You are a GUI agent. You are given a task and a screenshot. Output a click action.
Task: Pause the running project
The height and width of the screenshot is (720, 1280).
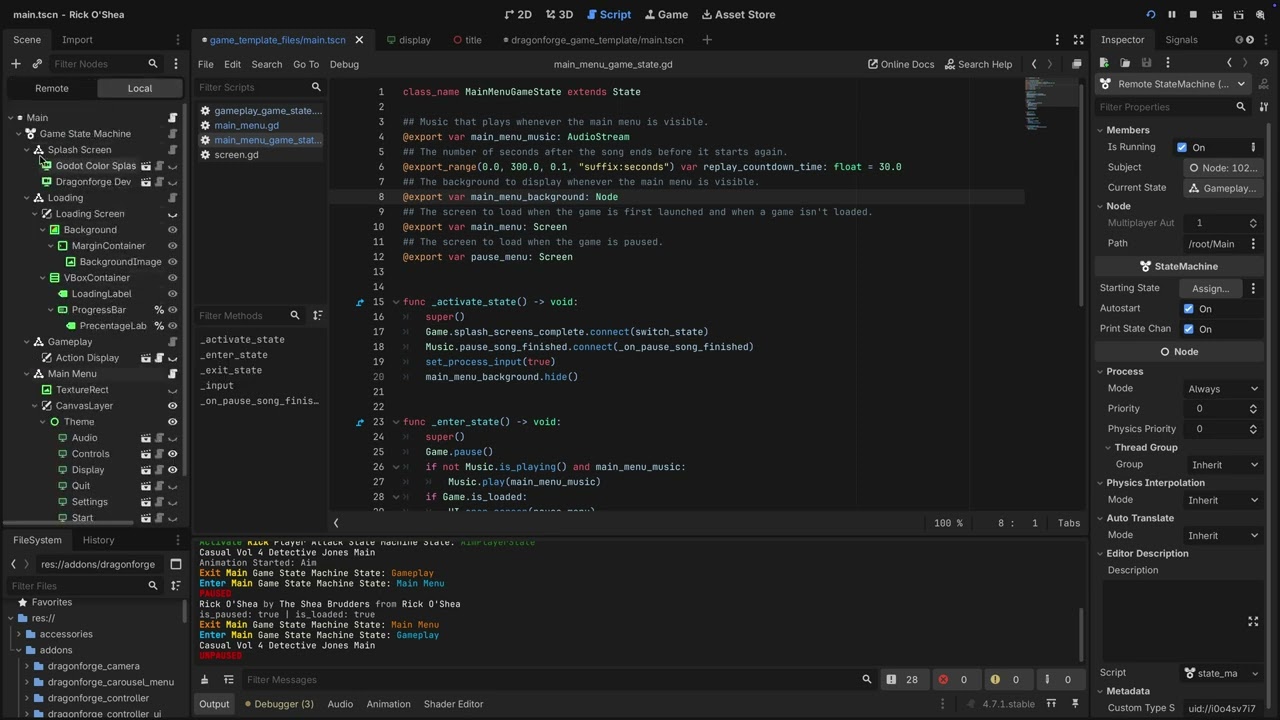pyautogui.click(x=1172, y=15)
